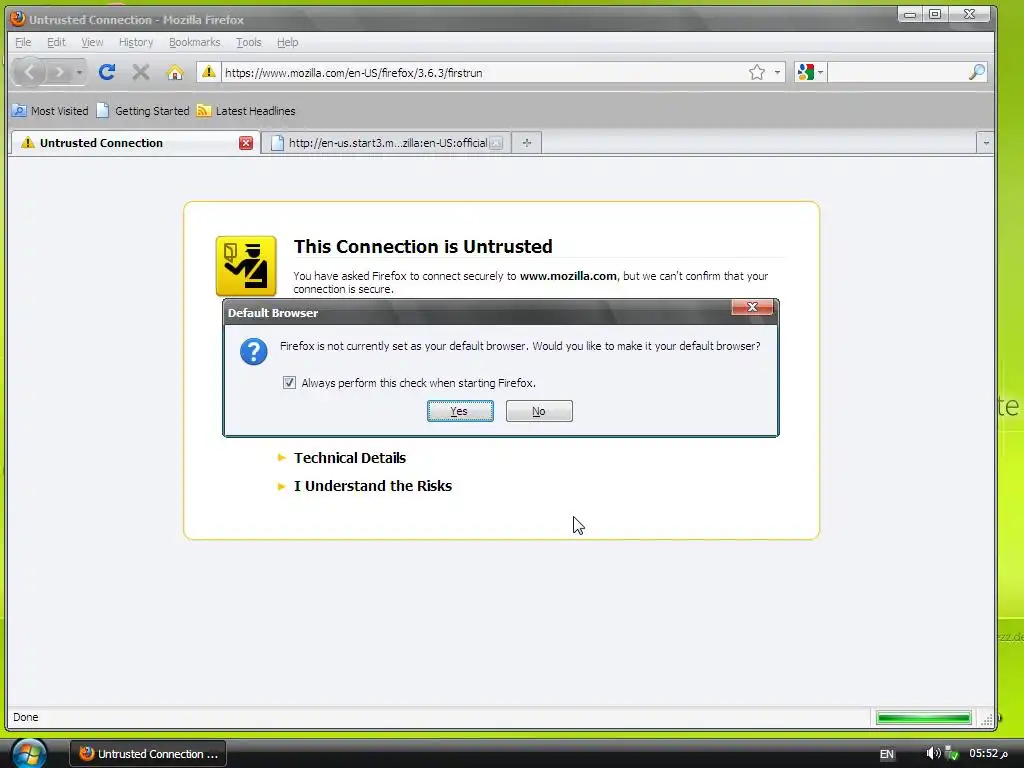Open the File menu
This screenshot has height=768, width=1024.
point(23,42)
